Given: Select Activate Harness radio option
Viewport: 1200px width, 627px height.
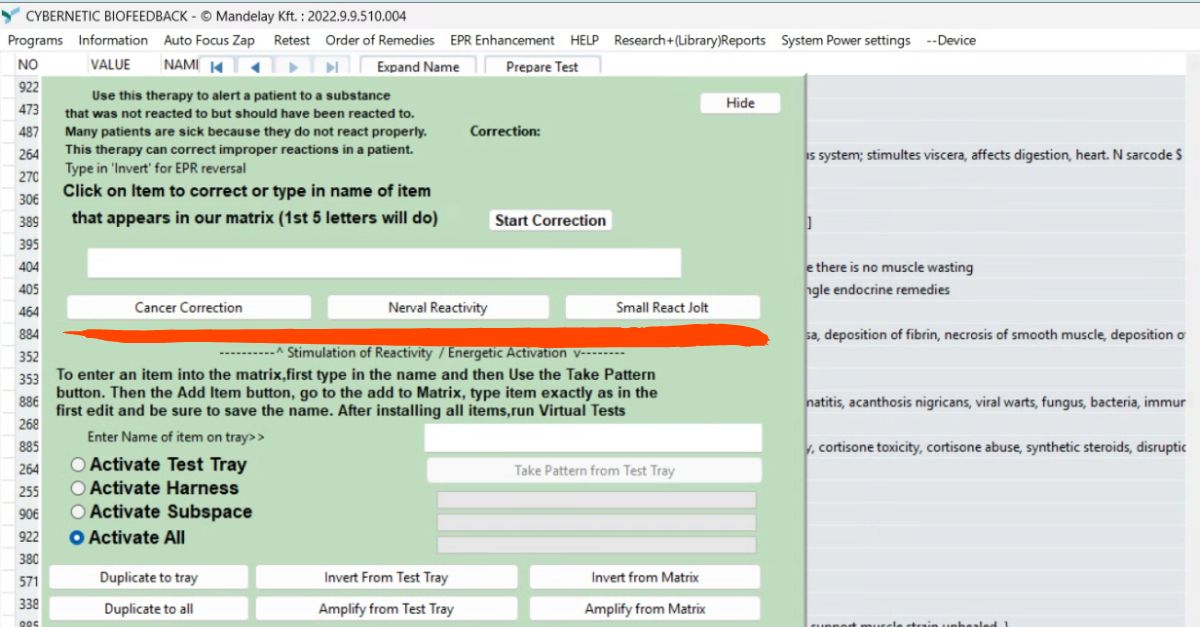Looking at the screenshot, I should click(x=78, y=489).
